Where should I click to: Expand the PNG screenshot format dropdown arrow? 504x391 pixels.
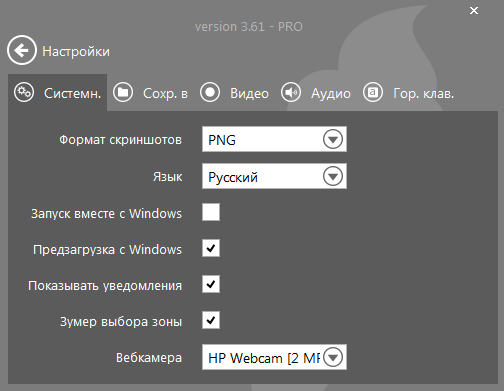click(x=333, y=139)
